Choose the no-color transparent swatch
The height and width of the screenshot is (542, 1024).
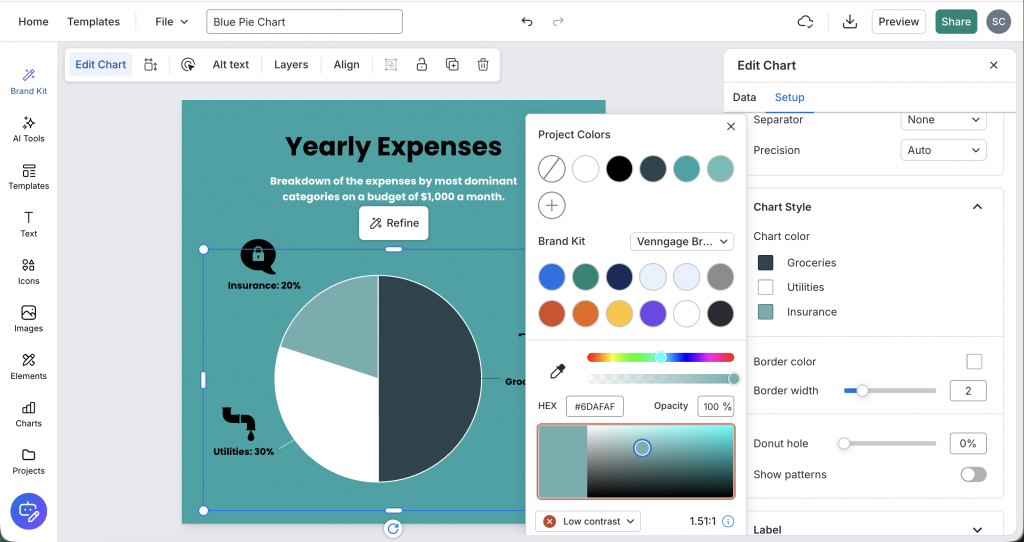[x=552, y=168]
